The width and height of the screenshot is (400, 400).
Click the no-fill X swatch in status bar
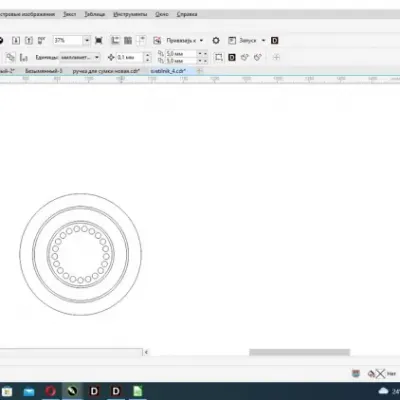380,374
